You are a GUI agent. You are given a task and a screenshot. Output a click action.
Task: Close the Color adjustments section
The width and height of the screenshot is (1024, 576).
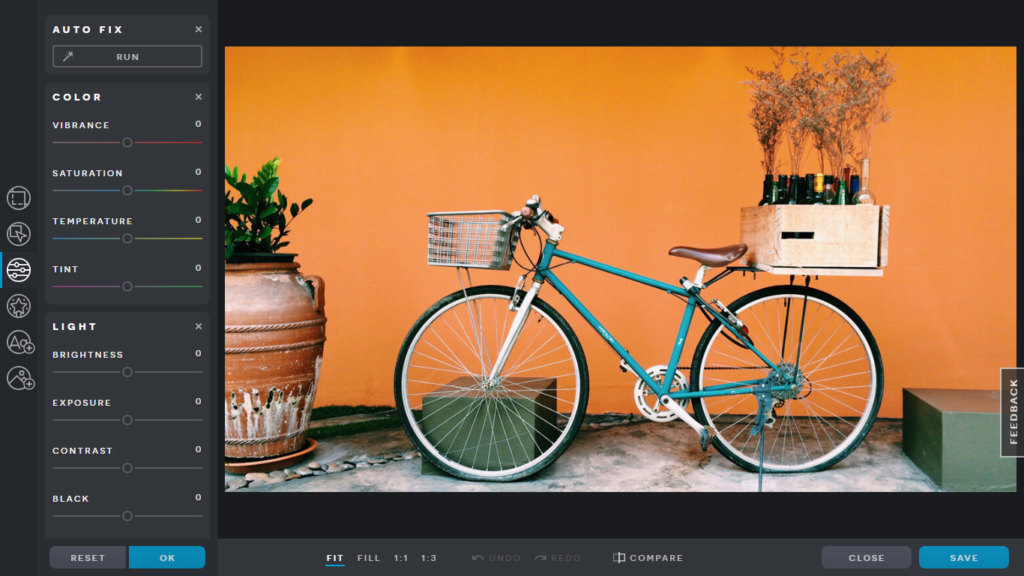click(x=198, y=97)
